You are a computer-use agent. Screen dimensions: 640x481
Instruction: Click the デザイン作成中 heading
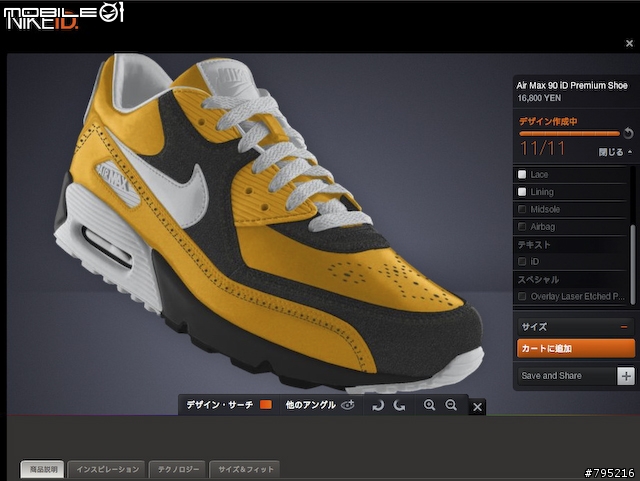[548, 121]
